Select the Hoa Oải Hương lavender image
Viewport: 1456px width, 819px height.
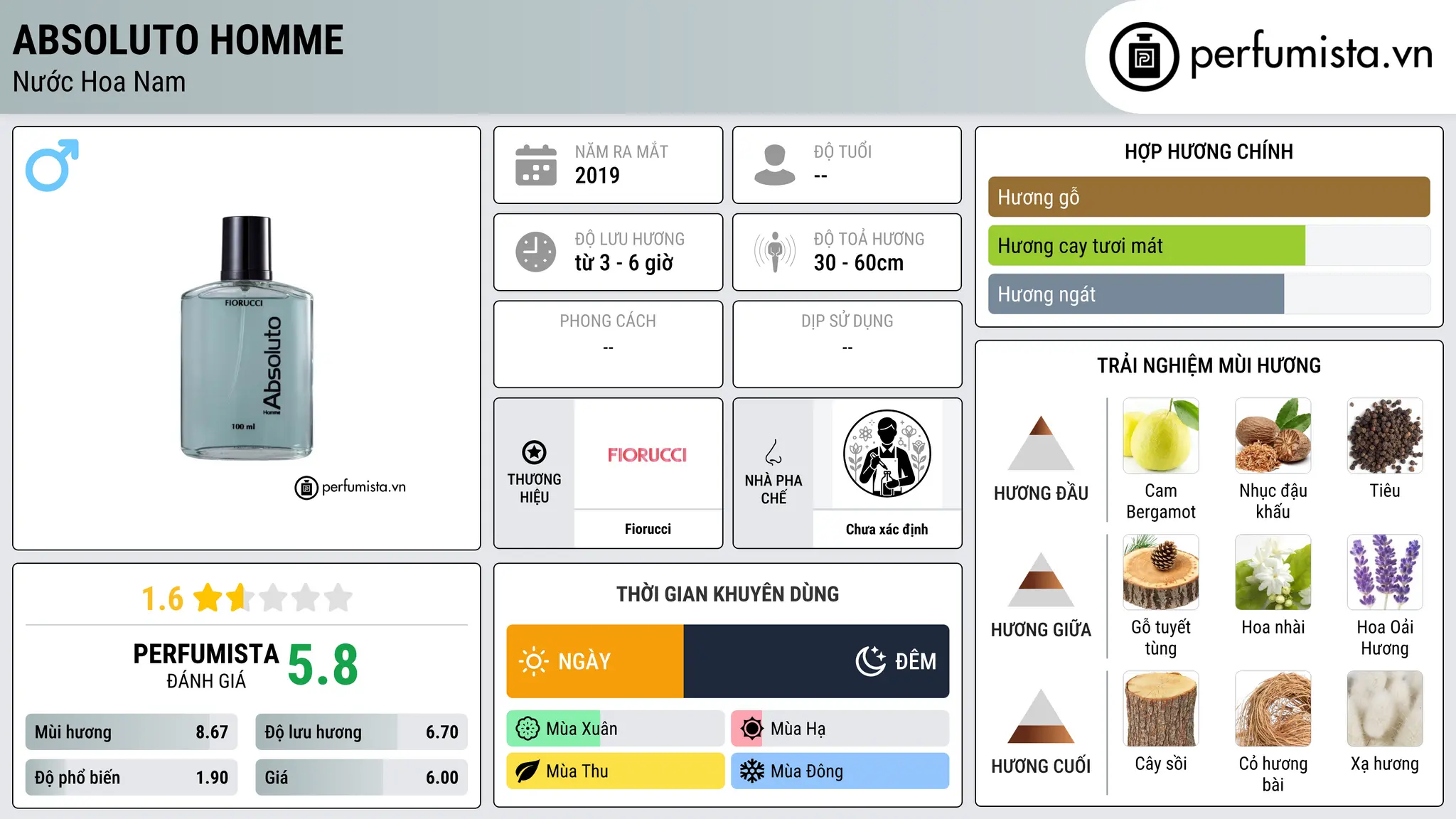[x=1385, y=572]
